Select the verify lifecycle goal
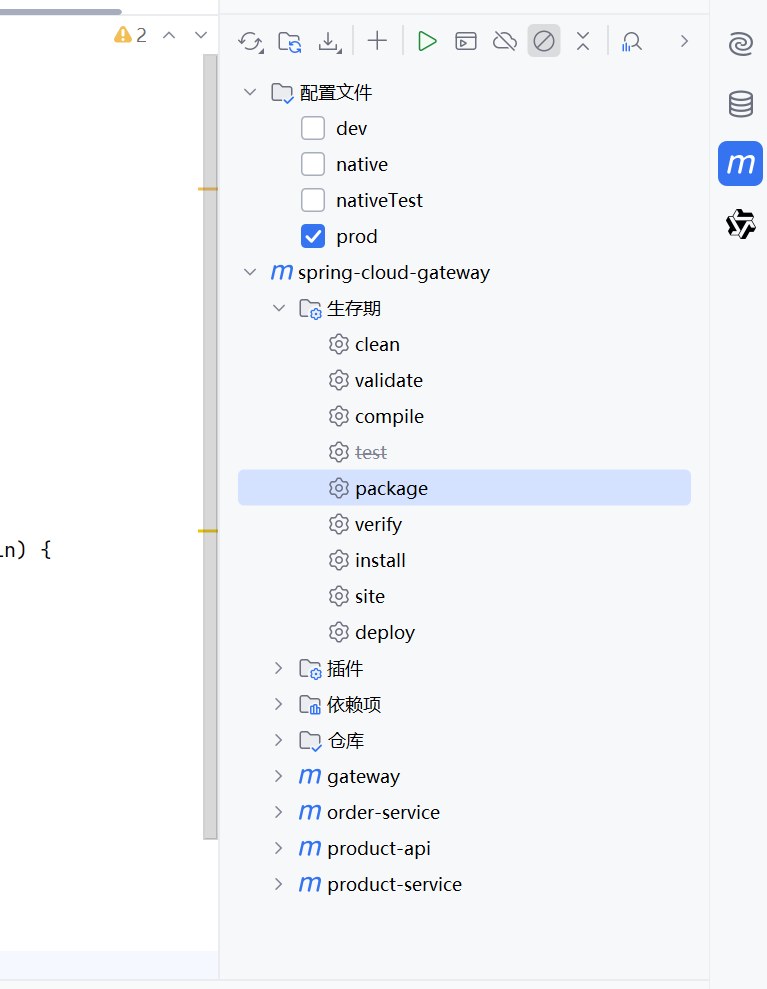The height and width of the screenshot is (989, 767). (x=464, y=524)
